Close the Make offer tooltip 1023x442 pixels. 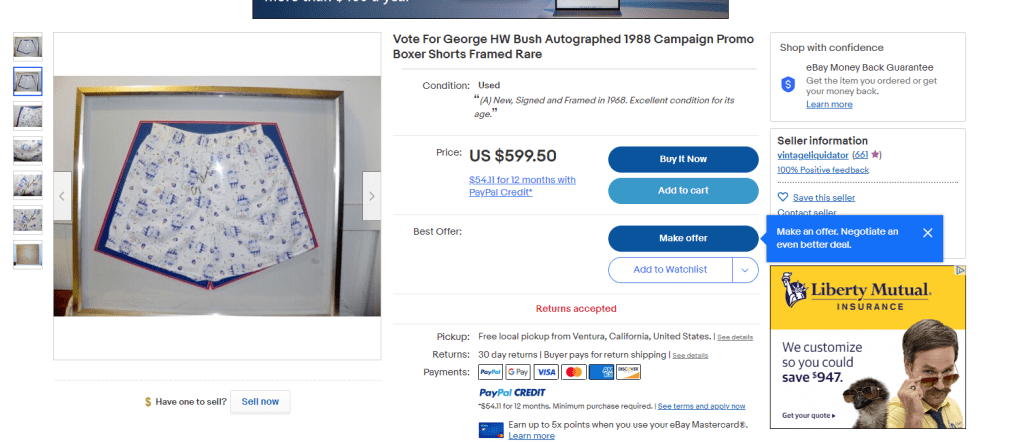click(x=927, y=233)
